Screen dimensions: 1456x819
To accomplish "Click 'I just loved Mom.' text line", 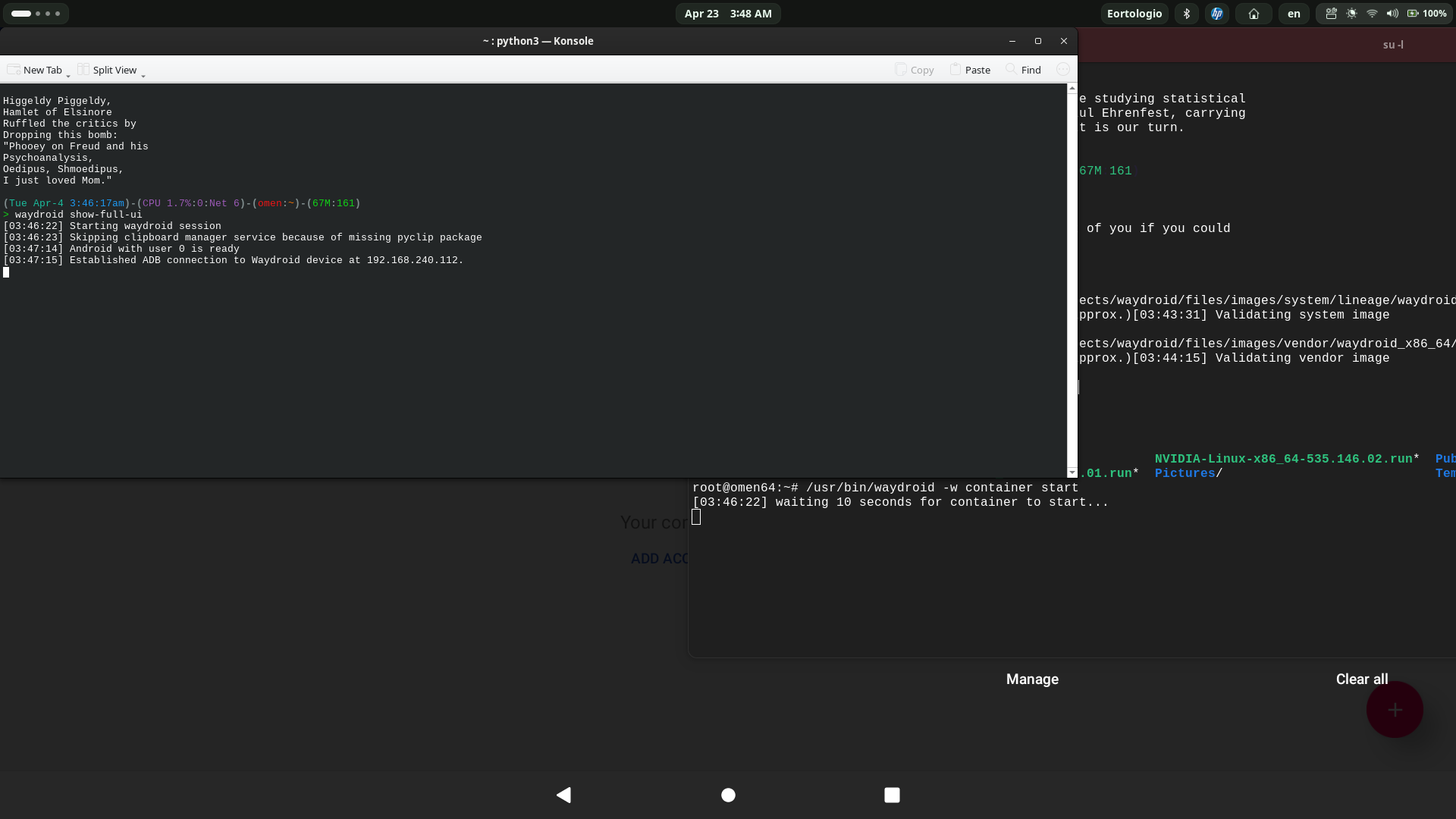I will click(x=57, y=180).
